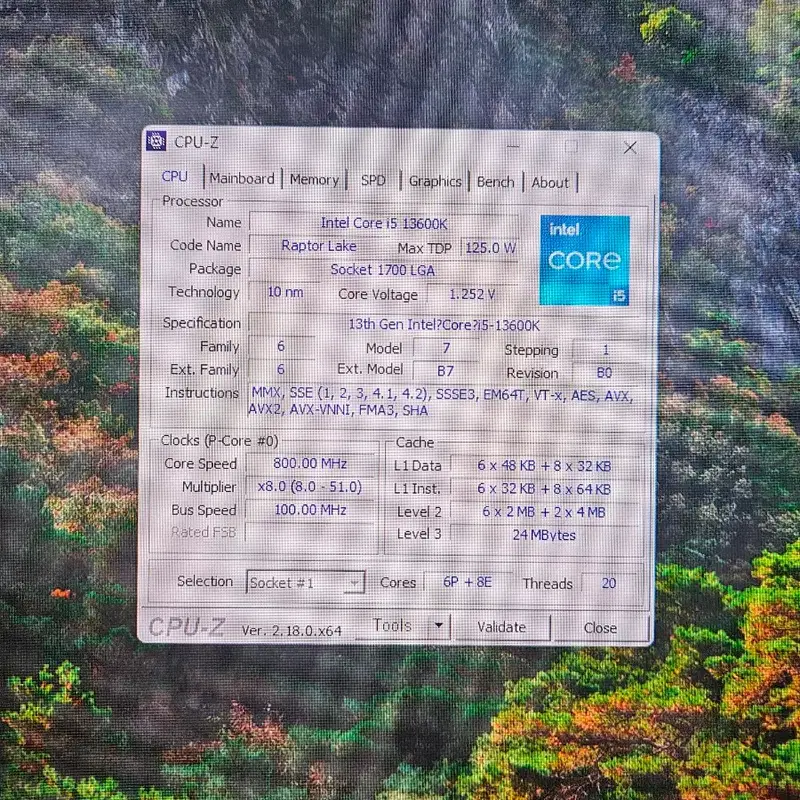The width and height of the screenshot is (800, 800).
Task: Open the Bench tab
Action: (x=495, y=182)
